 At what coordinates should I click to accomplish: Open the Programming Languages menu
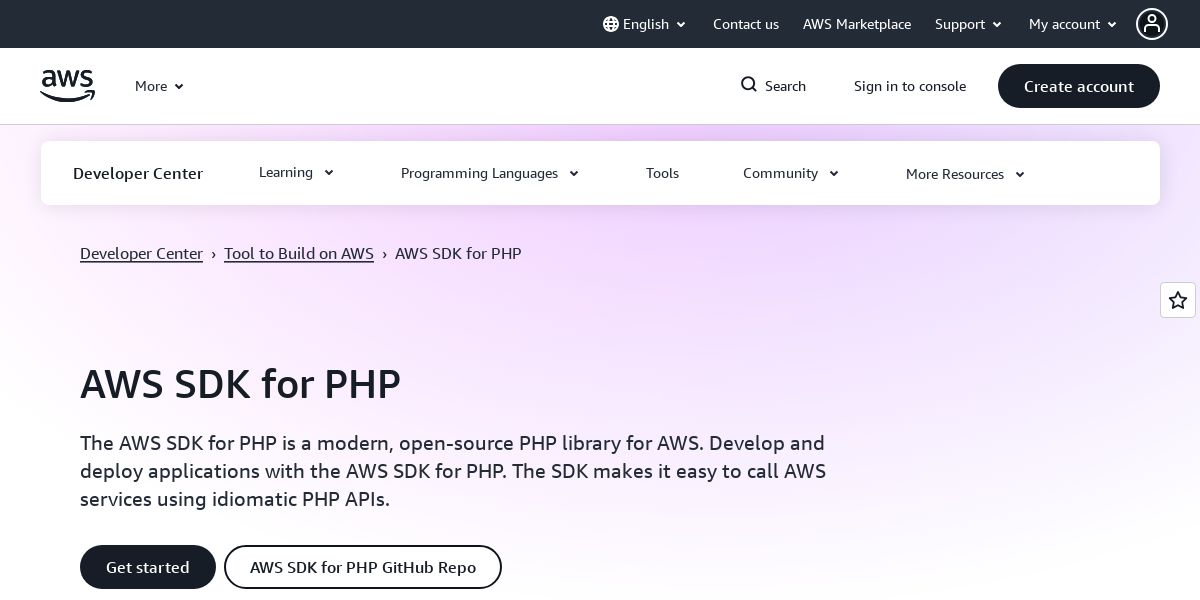pyautogui.click(x=489, y=173)
